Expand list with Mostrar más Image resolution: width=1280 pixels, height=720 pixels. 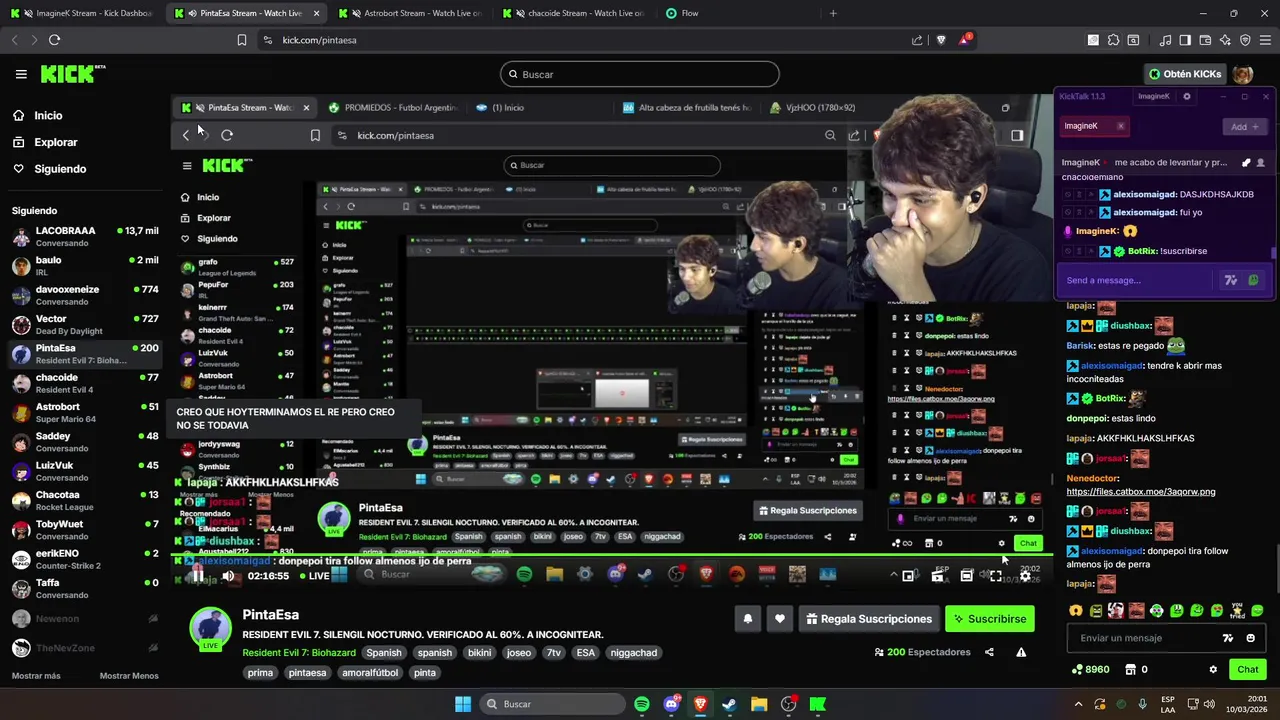pos(36,676)
